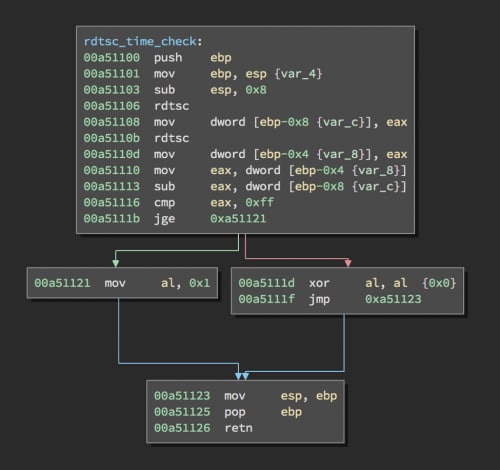Select address 00a51126 in the listing
The height and width of the screenshot is (470, 500).
[182, 428]
